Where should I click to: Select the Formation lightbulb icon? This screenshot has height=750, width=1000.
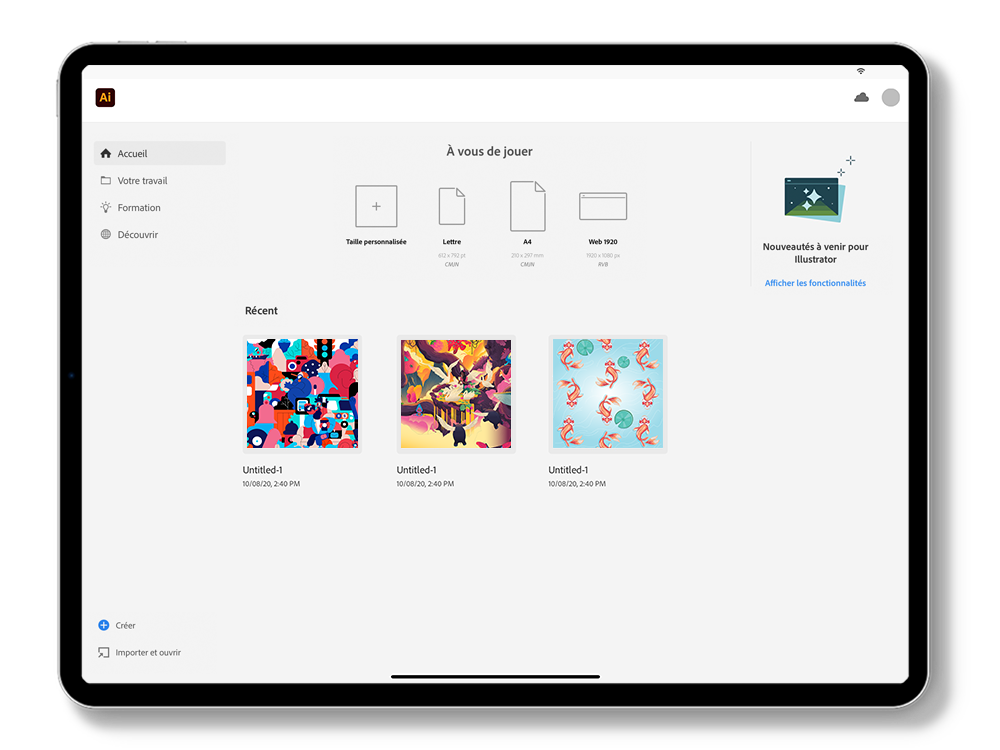(105, 207)
